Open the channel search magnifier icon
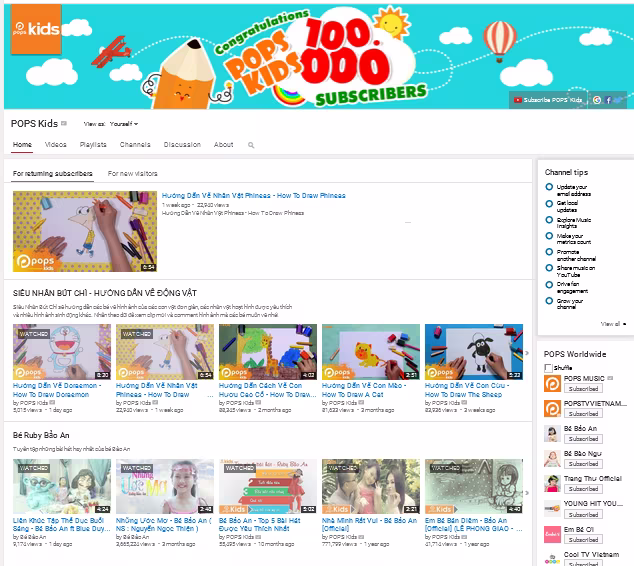The height and width of the screenshot is (566, 634). click(x=251, y=145)
